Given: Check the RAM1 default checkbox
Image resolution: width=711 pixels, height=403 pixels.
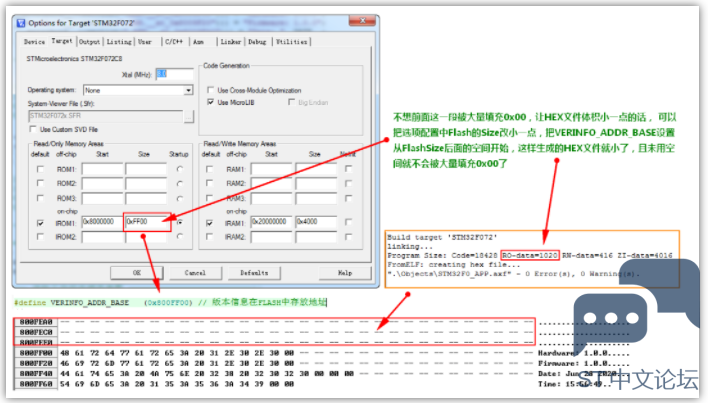Looking at the screenshot, I should click(209, 169).
